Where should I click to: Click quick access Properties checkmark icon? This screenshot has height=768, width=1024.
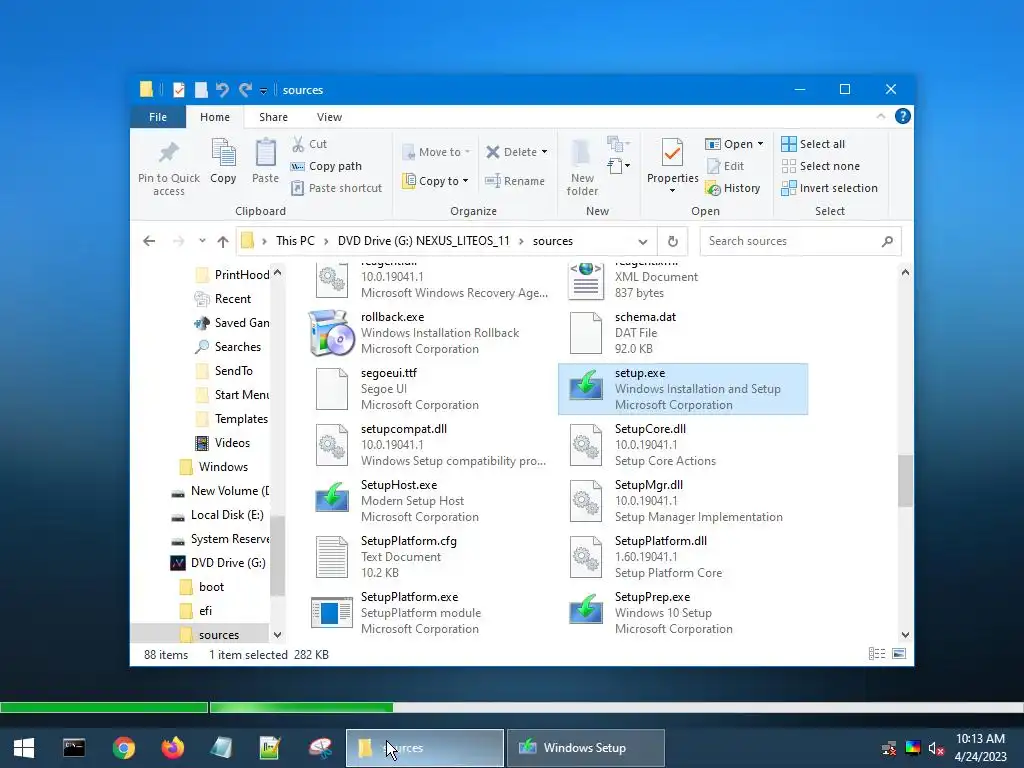178,89
